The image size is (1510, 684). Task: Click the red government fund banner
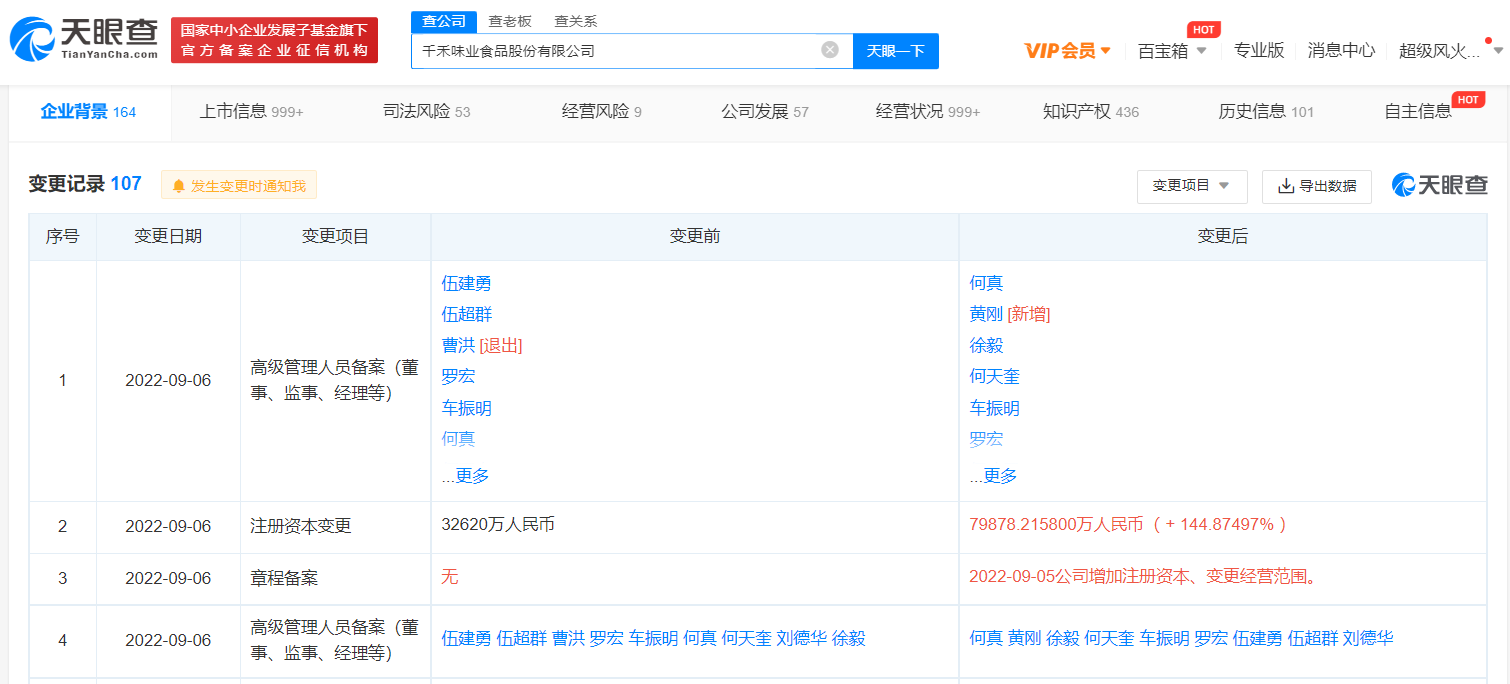click(274, 40)
